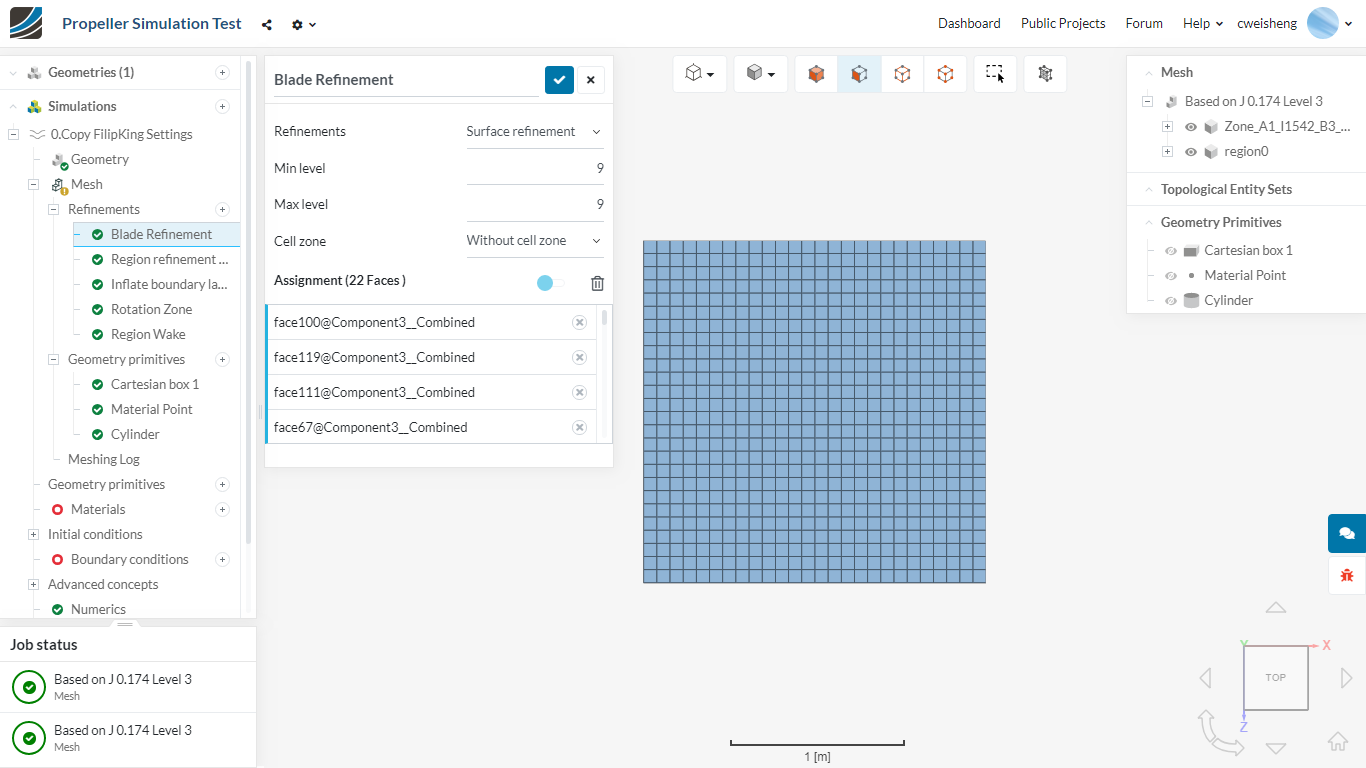Screen dimensions: 1366x768
Task: Open the Refinements type dropdown
Action: [x=535, y=131]
